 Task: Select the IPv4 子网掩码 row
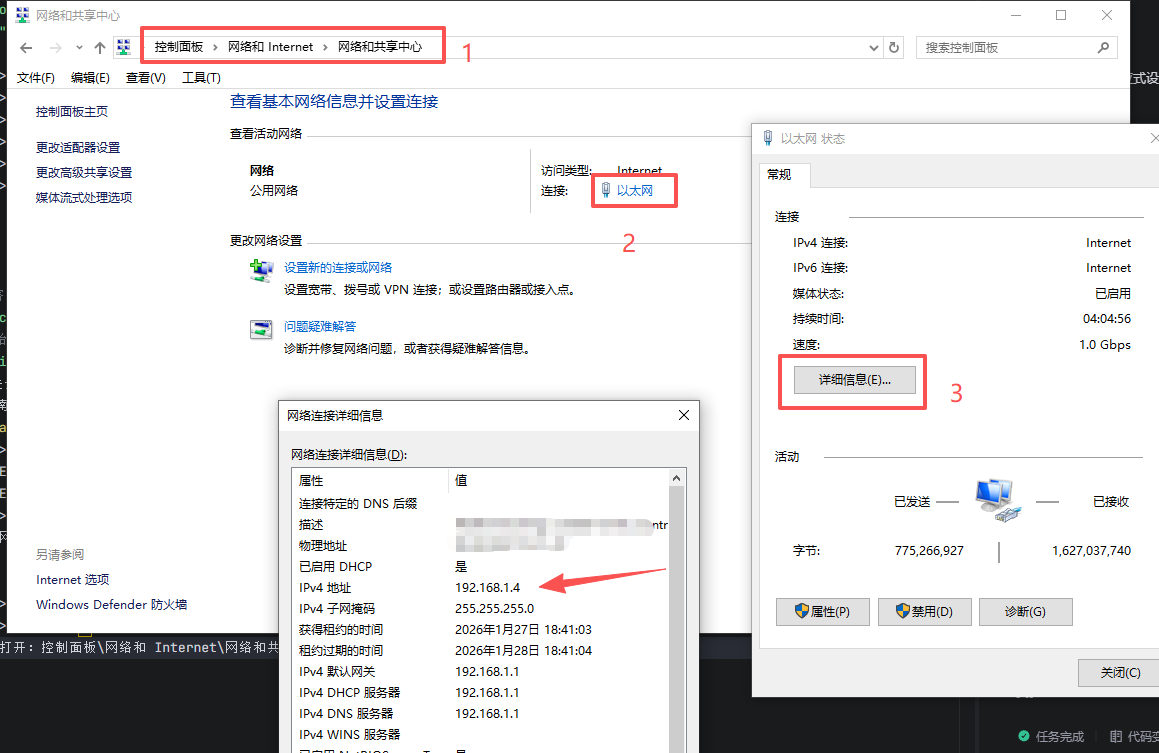click(x=480, y=609)
